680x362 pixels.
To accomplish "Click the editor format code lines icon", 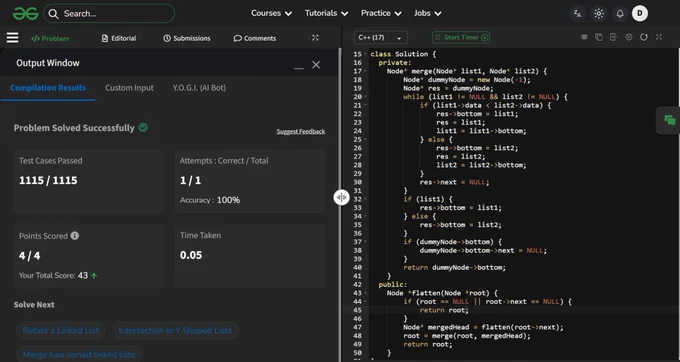I will click(584, 37).
